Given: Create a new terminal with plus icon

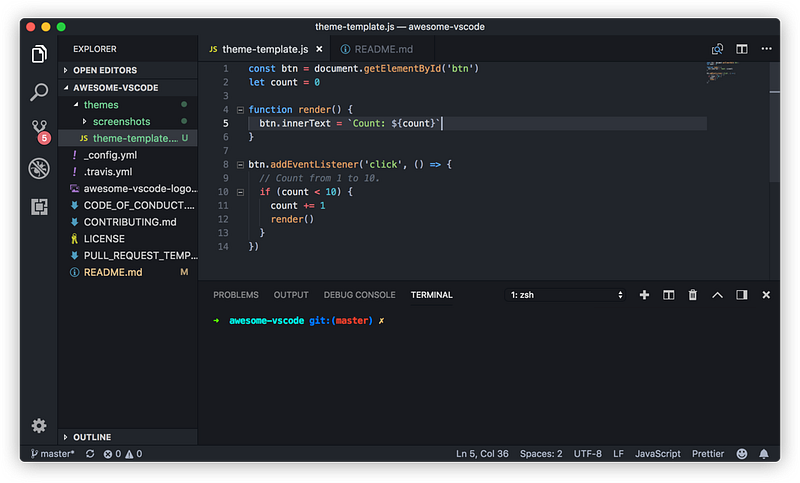Looking at the screenshot, I should point(644,295).
